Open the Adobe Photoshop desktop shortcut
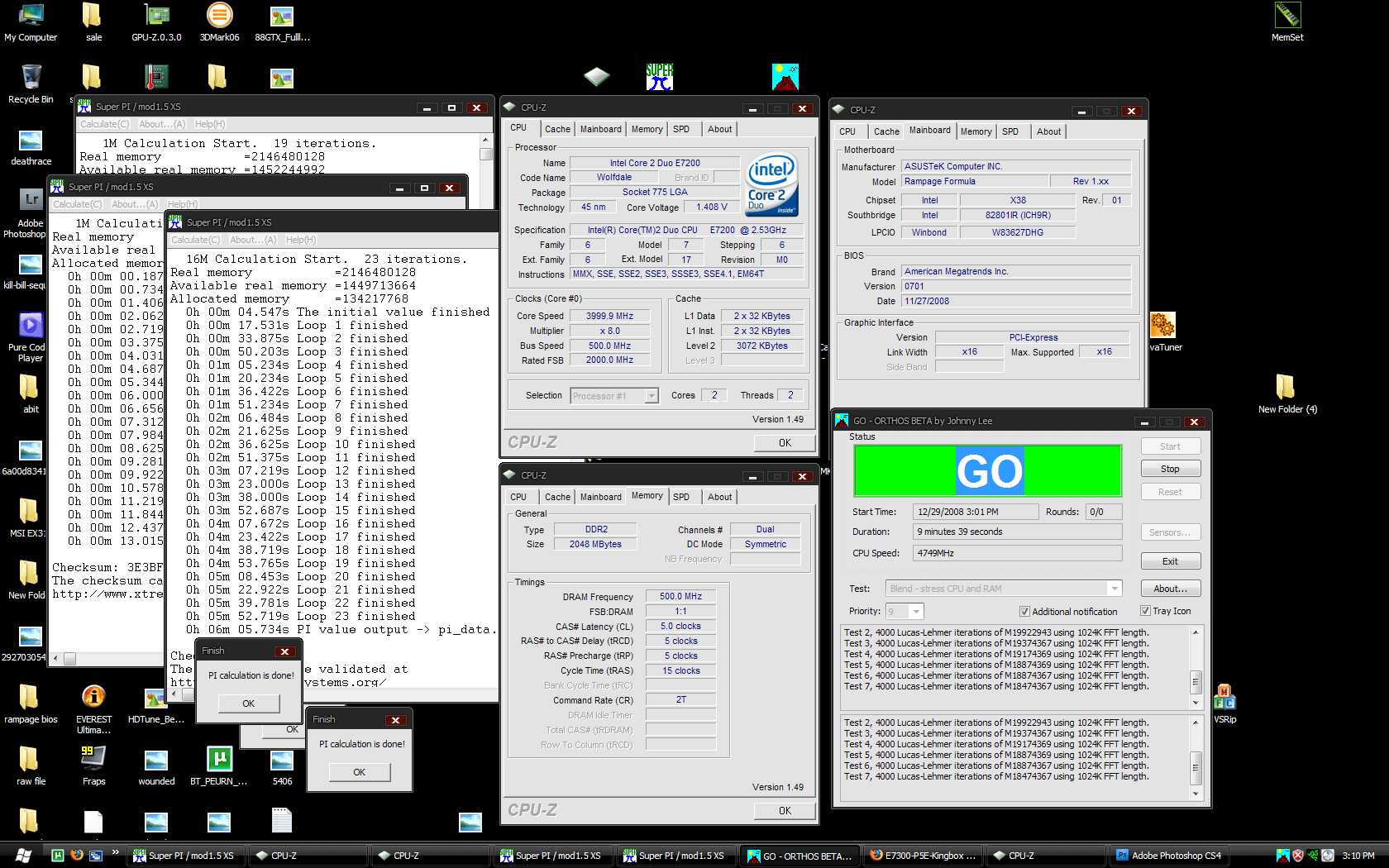The image size is (1389, 868). click(x=31, y=213)
